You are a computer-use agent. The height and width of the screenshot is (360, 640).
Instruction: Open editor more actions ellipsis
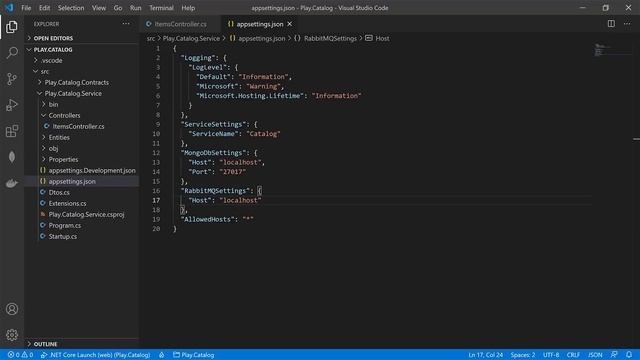click(627, 24)
